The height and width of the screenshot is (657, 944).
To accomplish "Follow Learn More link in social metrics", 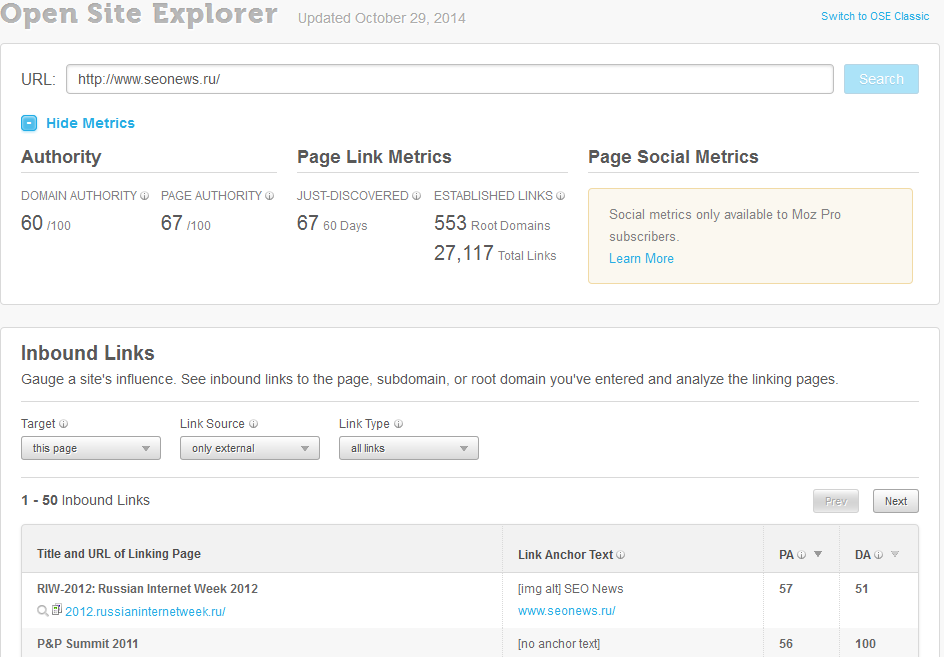I will tap(641, 258).
